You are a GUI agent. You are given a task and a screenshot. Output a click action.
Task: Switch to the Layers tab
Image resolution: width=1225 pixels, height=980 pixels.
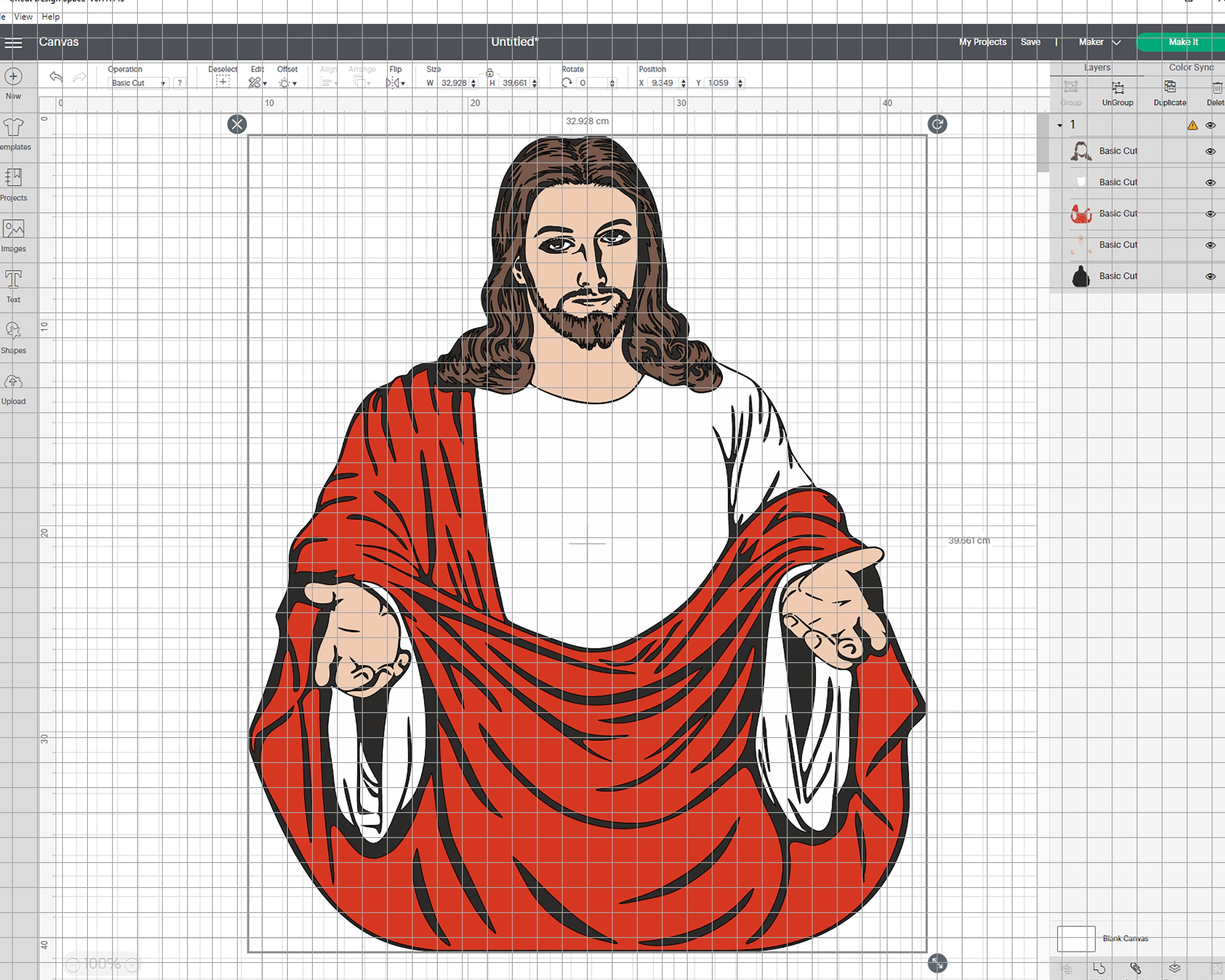click(x=1097, y=67)
